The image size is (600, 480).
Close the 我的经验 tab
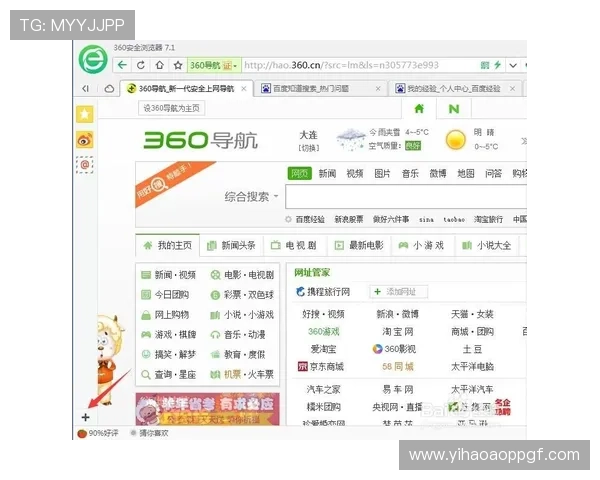click(x=512, y=89)
